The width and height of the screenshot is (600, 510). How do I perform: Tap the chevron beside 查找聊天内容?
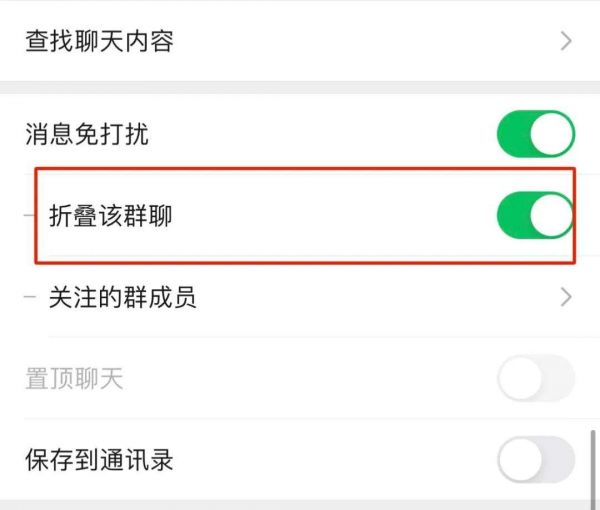(x=566, y=42)
